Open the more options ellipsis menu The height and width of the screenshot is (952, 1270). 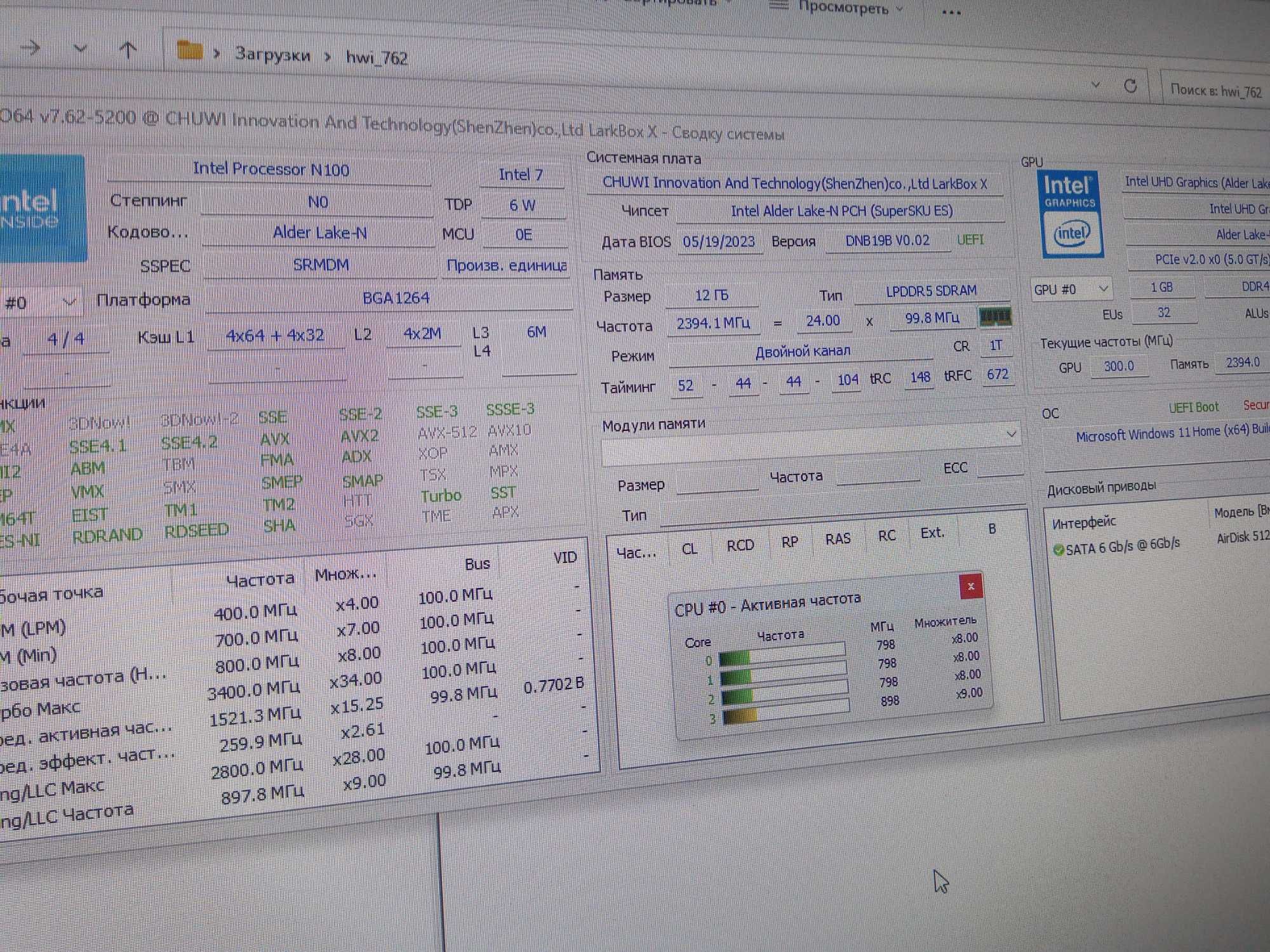tap(951, 12)
